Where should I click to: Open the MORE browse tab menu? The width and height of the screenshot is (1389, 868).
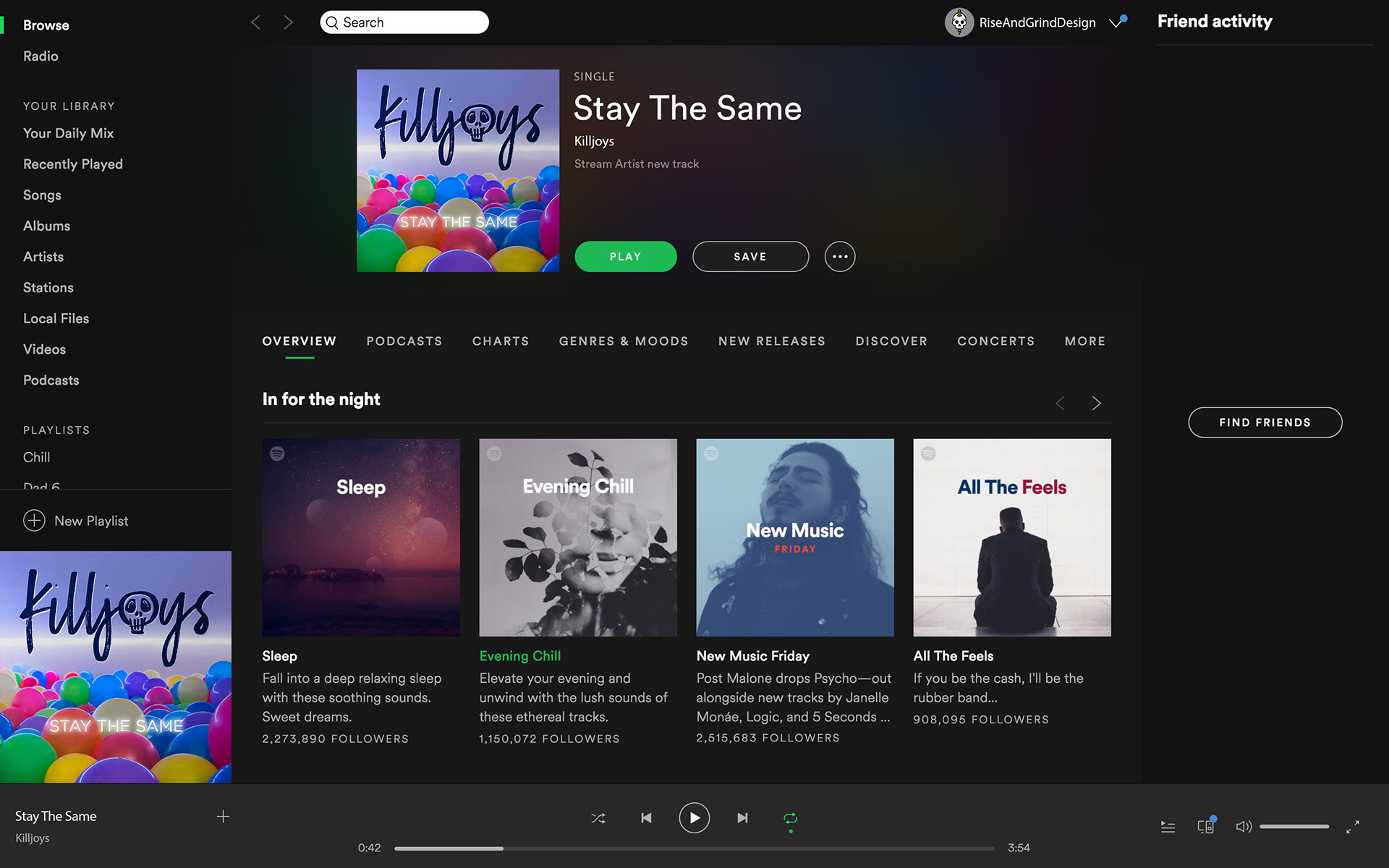click(1085, 341)
